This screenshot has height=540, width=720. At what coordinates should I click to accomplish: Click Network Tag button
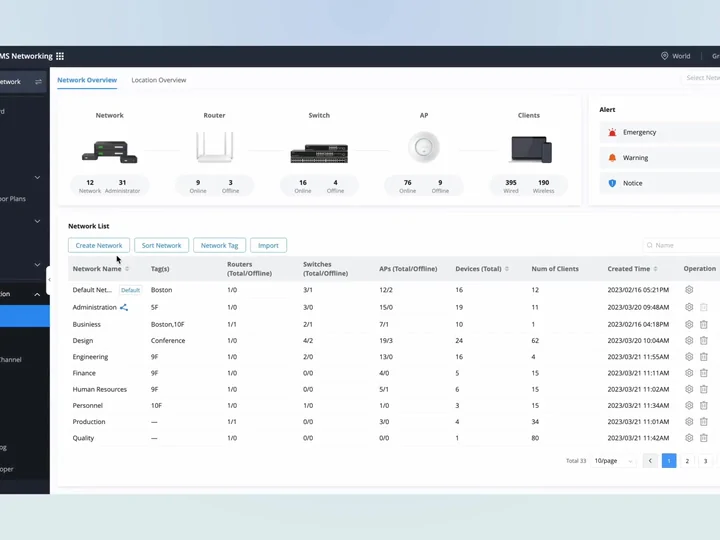[219, 245]
